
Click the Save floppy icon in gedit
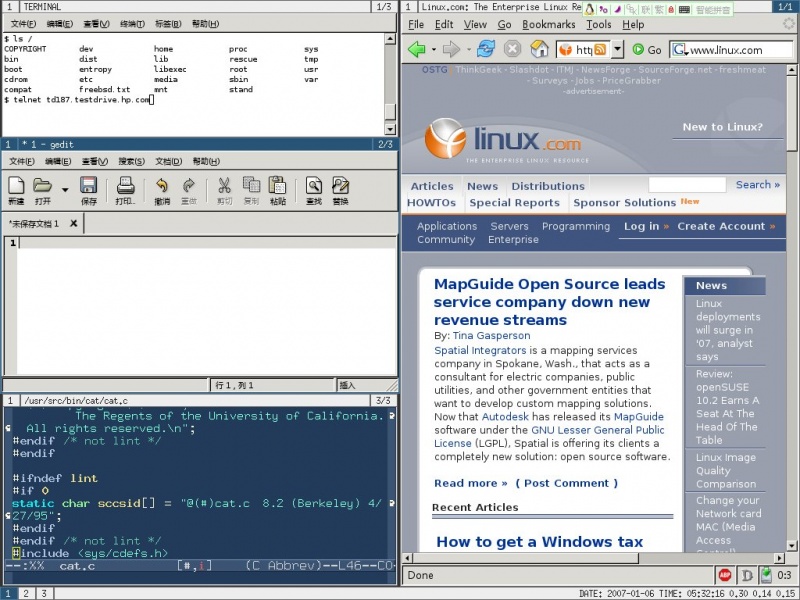(88, 186)
